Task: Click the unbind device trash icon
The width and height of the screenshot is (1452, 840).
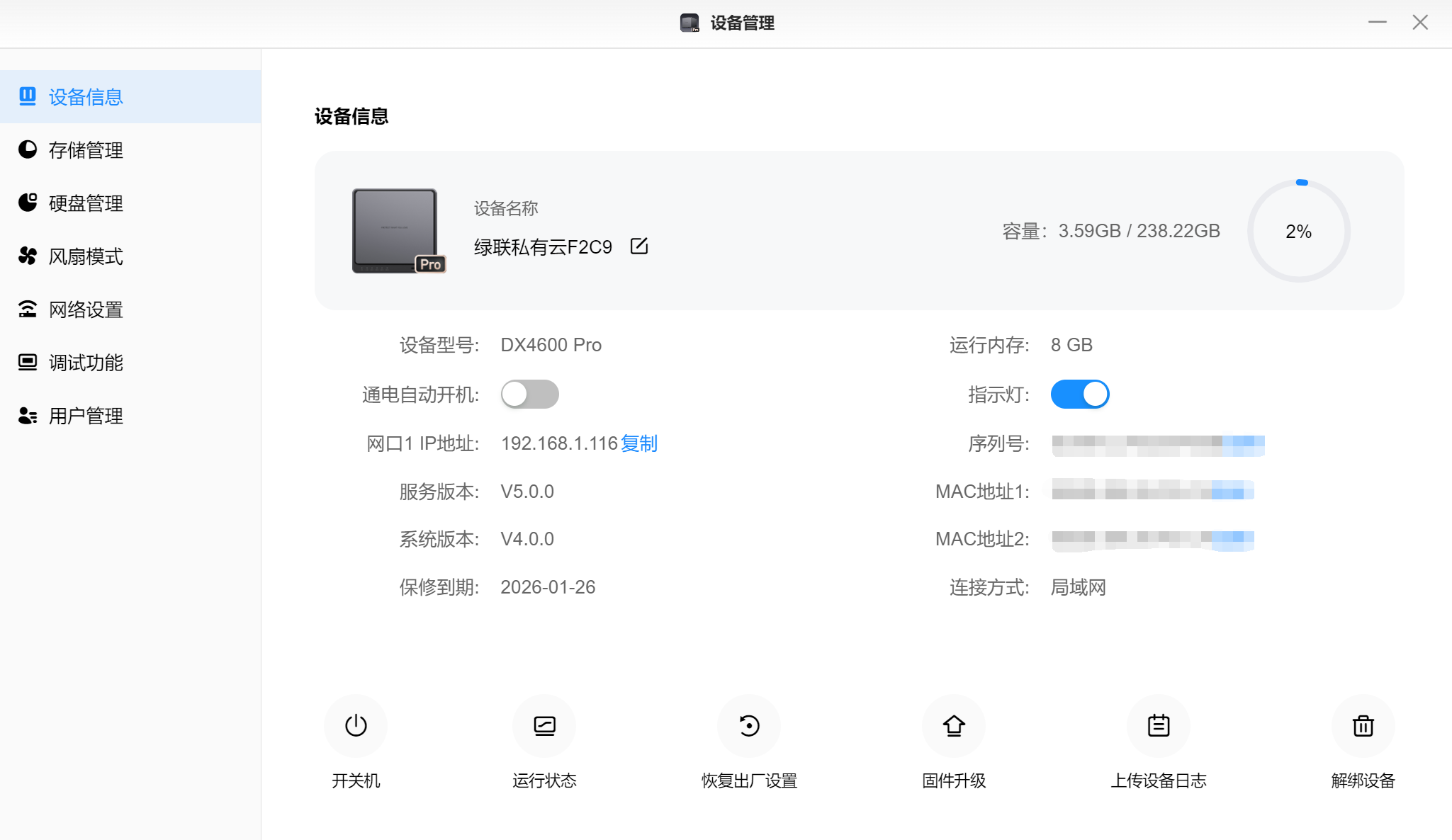Action: (1363, 726)
